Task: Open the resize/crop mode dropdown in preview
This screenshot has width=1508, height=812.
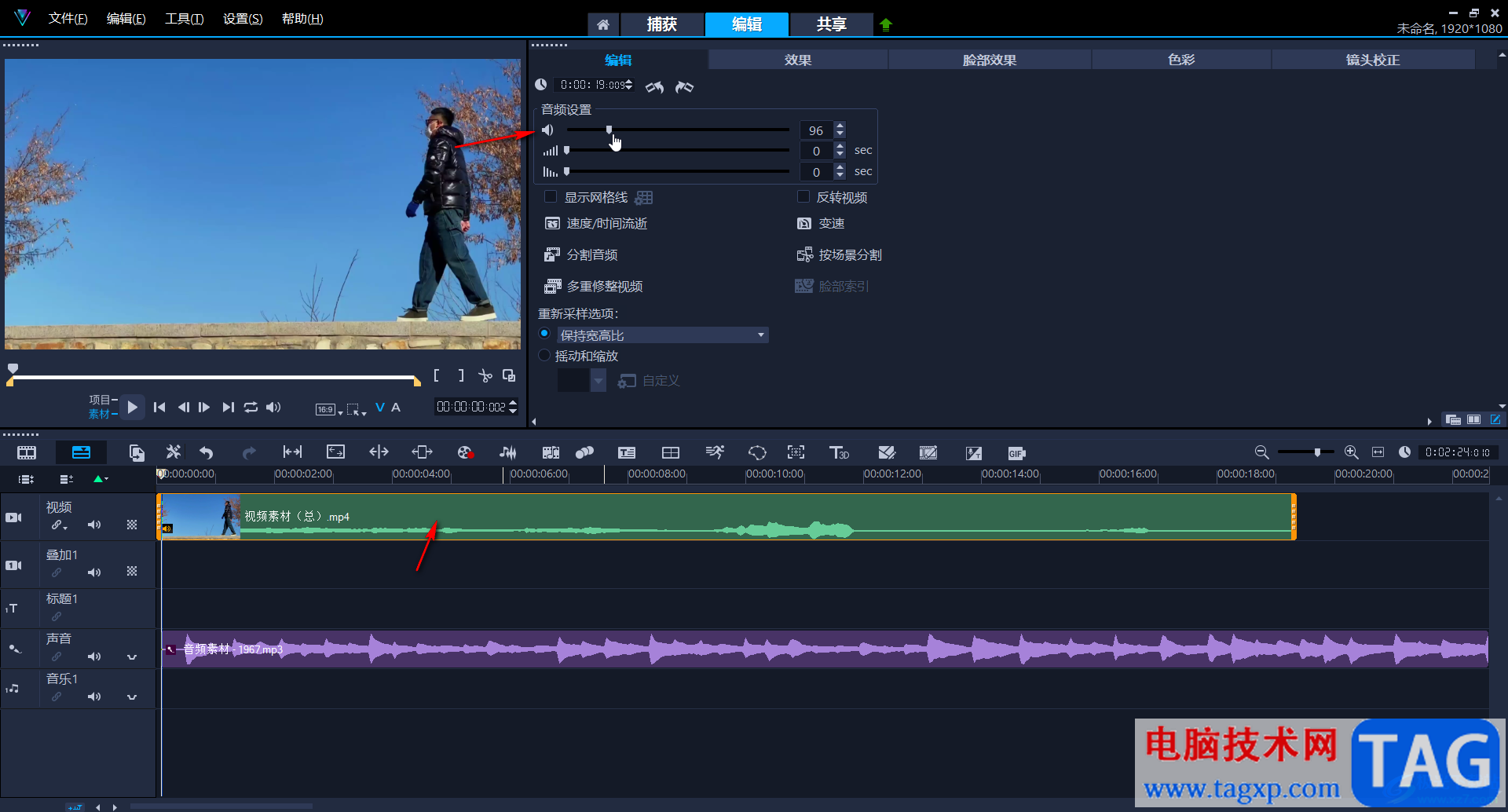Action: [357, 409]
